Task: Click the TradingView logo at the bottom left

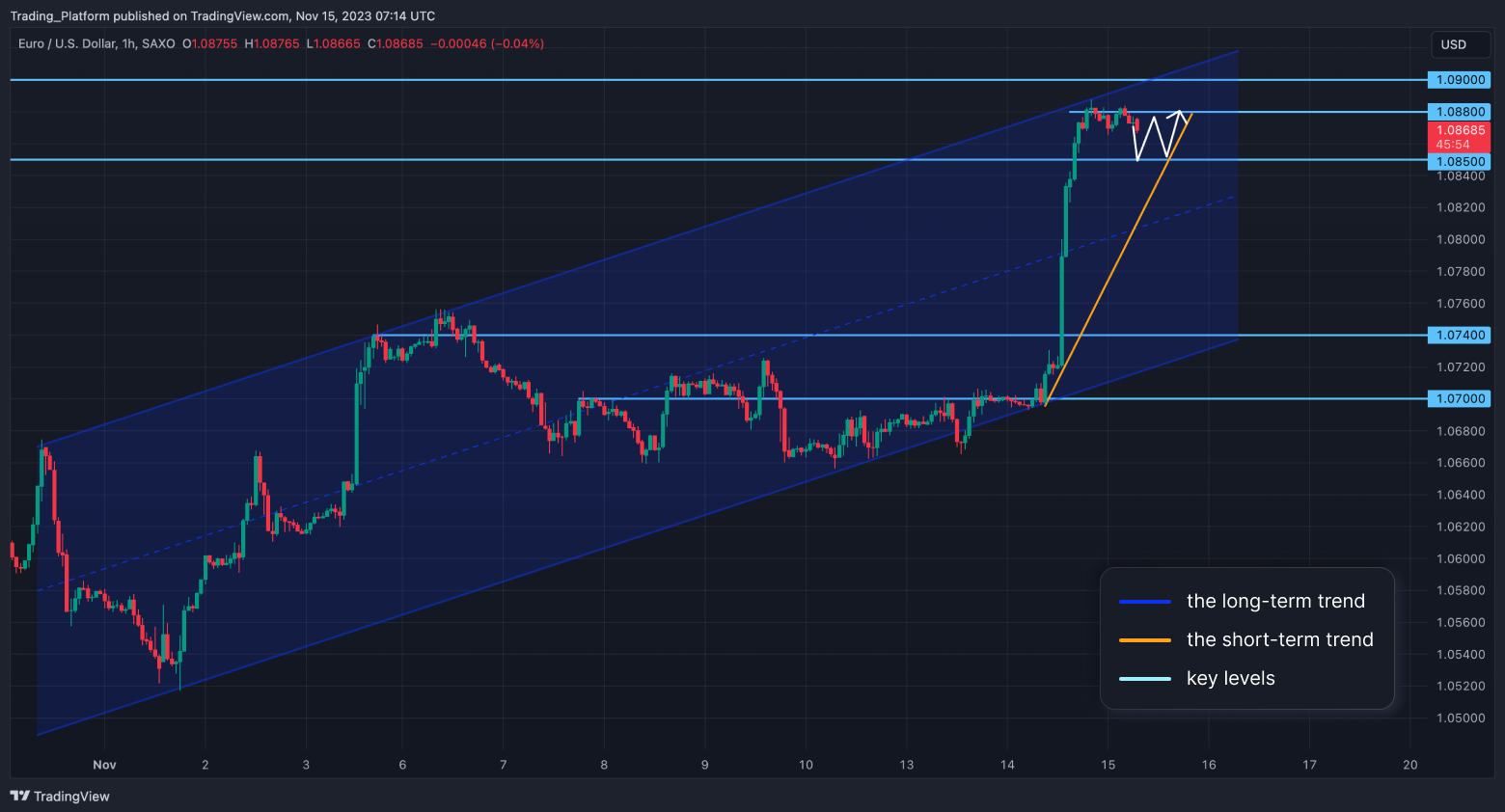Action: 60,796
